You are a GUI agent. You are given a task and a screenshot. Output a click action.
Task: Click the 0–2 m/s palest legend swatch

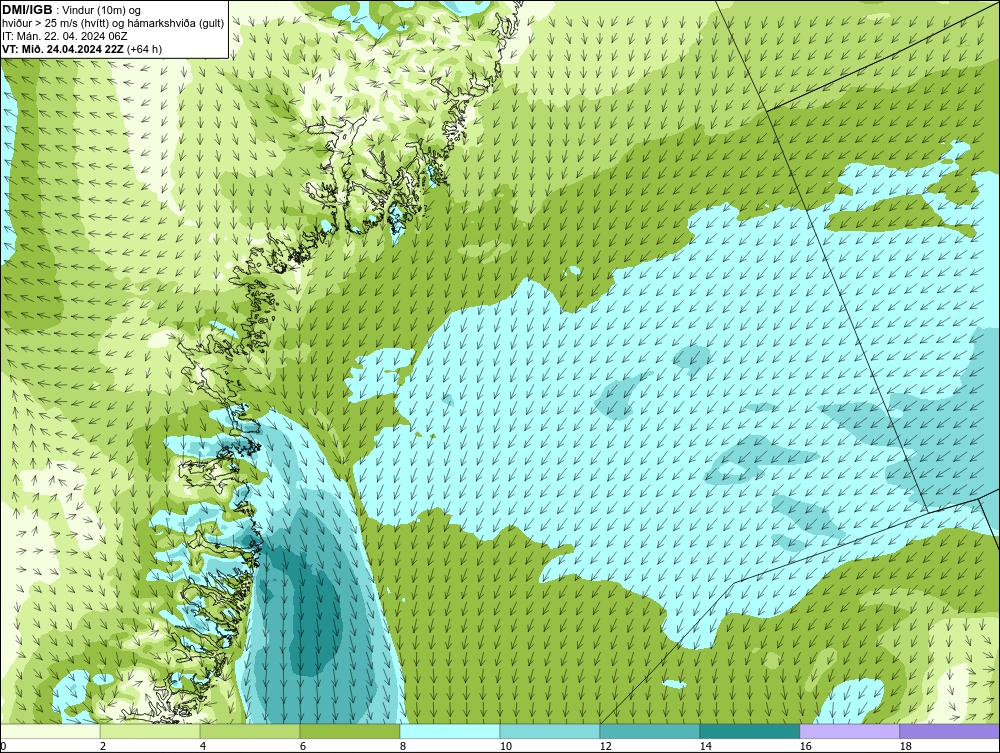(50, 731)
